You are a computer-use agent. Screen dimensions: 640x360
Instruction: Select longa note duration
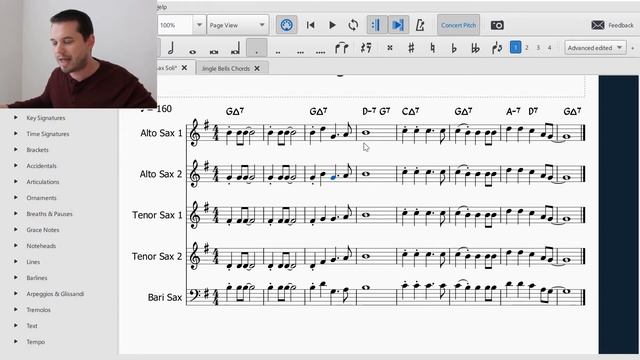[x=236, y=49]
